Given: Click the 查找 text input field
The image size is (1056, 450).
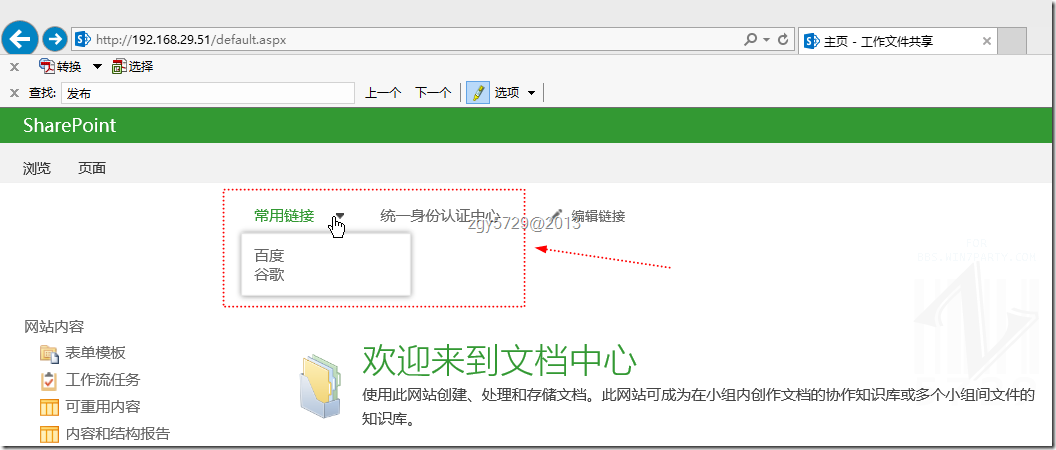Looking at the screenshot, I should (x=207, y=93).
